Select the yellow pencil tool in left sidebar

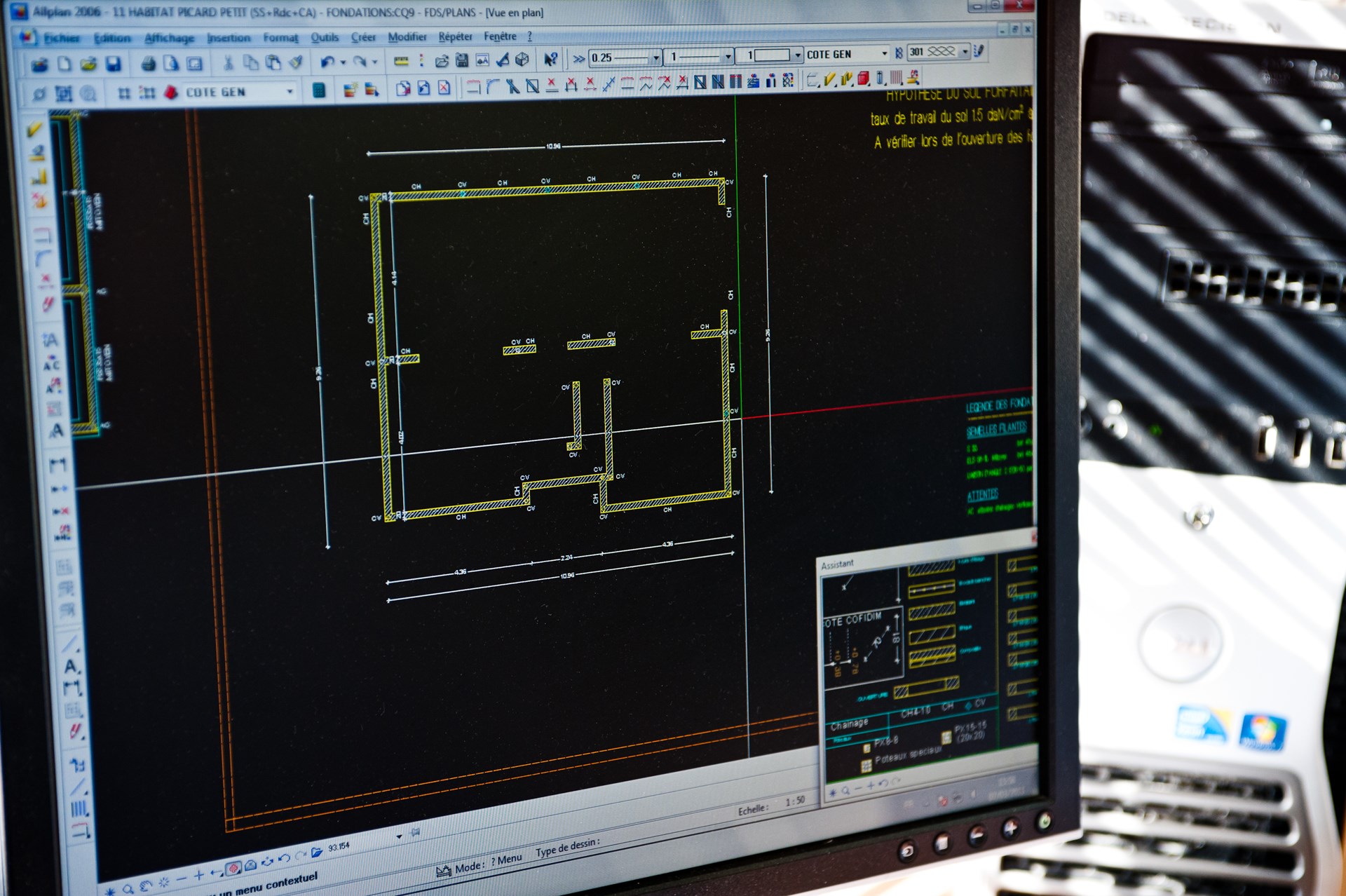coord(35,130)
